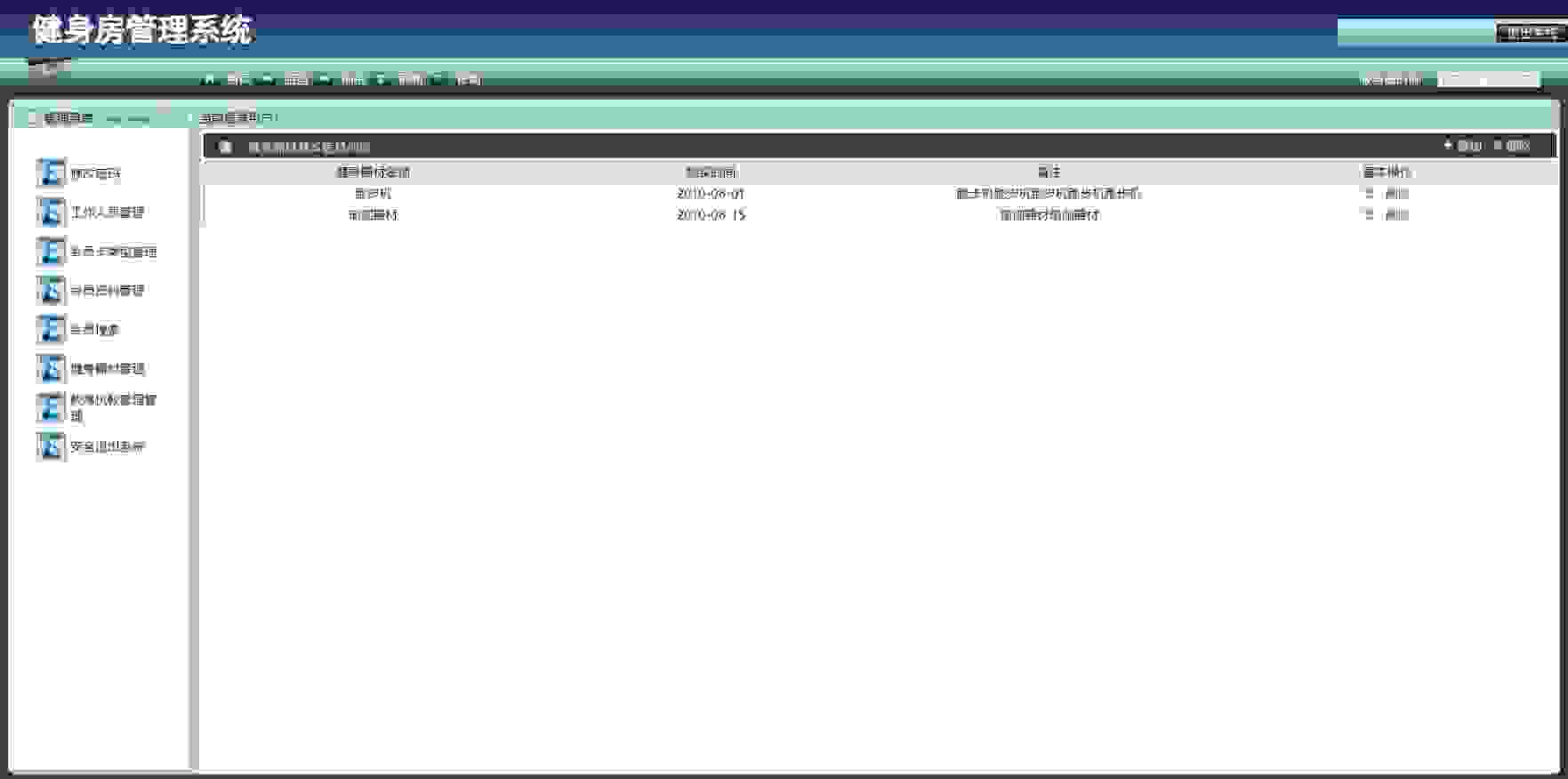Click the remarks cell in the 2010-08-01 row
The height and width of the screenshot is (779, 1568).
pos(1049,193)
